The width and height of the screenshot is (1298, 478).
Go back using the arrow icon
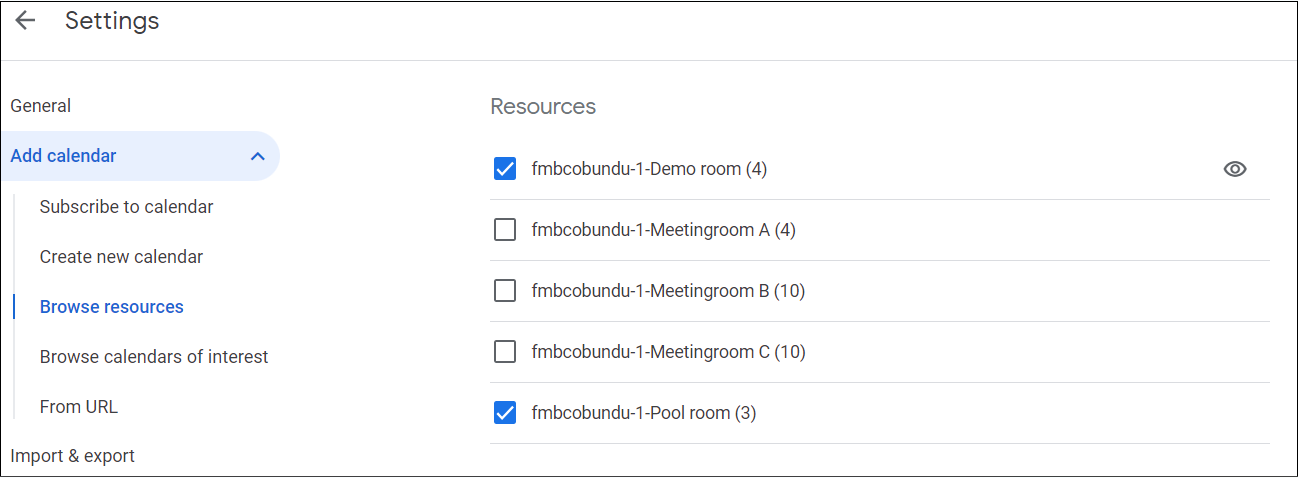point(25,21)
